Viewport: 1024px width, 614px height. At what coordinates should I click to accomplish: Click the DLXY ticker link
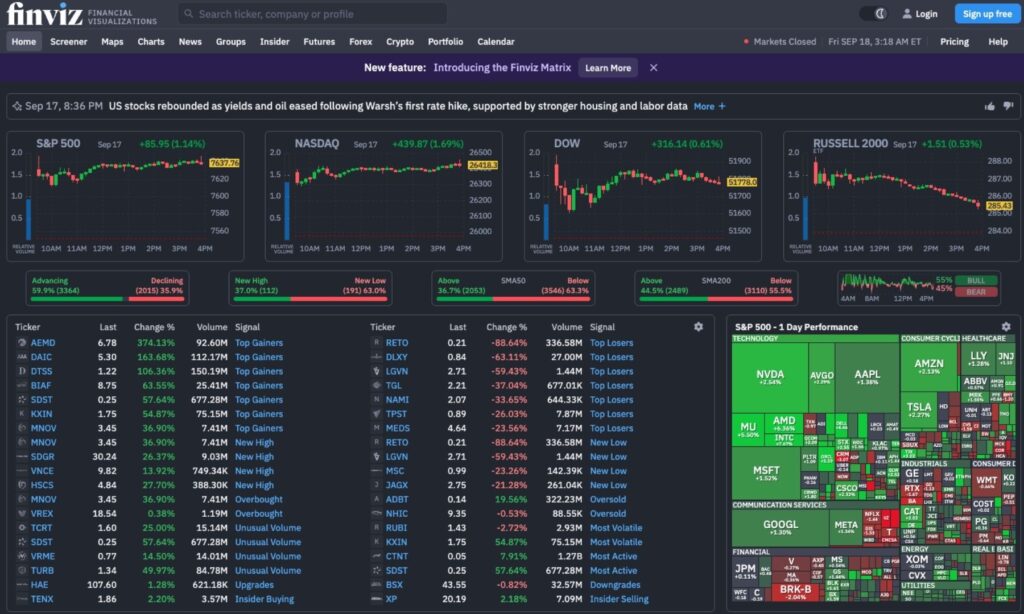point(396,357)
